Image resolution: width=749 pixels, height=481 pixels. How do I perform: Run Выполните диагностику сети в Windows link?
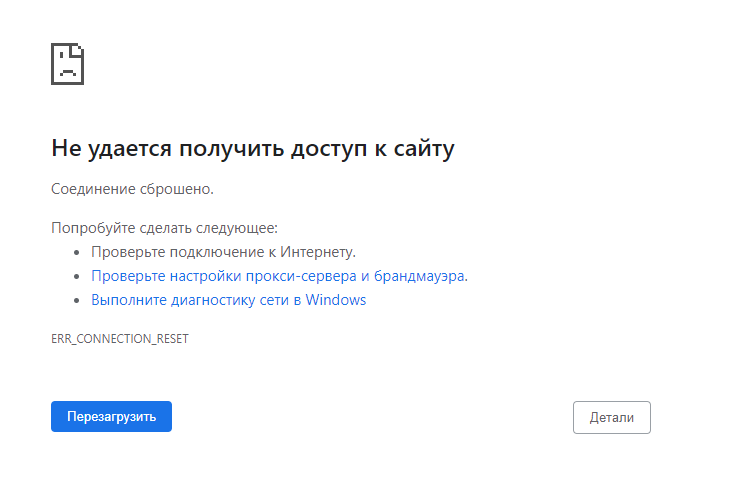coord(228,300)
